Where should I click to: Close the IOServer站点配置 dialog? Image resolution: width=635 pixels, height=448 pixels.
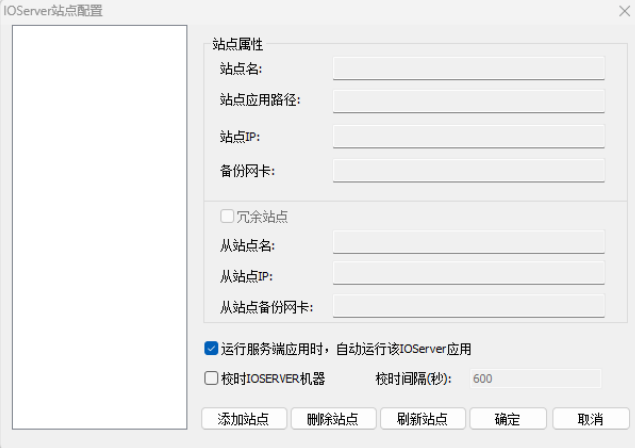[x=624, y=11]
